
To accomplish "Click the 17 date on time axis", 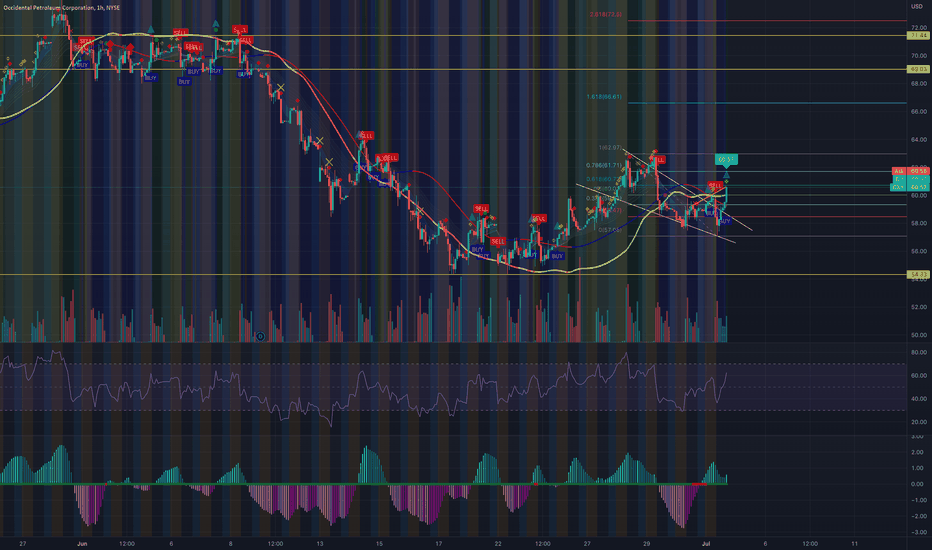I will coord(439,543).
